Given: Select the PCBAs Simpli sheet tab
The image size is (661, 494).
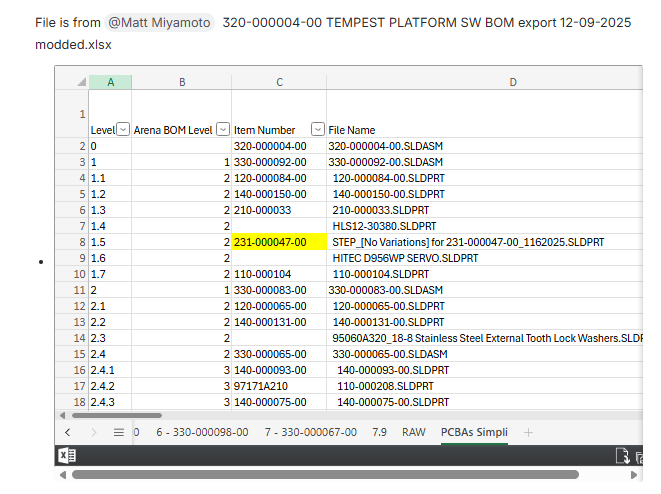Looking at the screenshot, I should click(474, 432).
